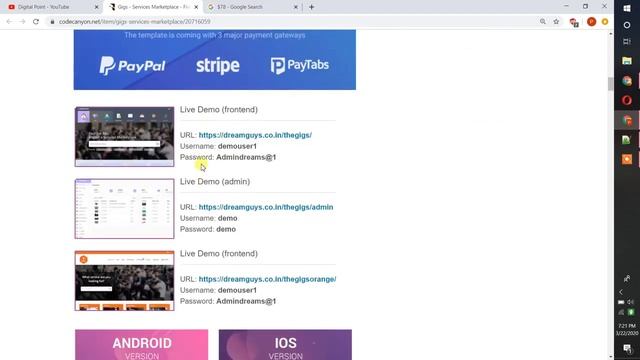Click the battery tray icon
640x360 pixels.
pos(621,302)
